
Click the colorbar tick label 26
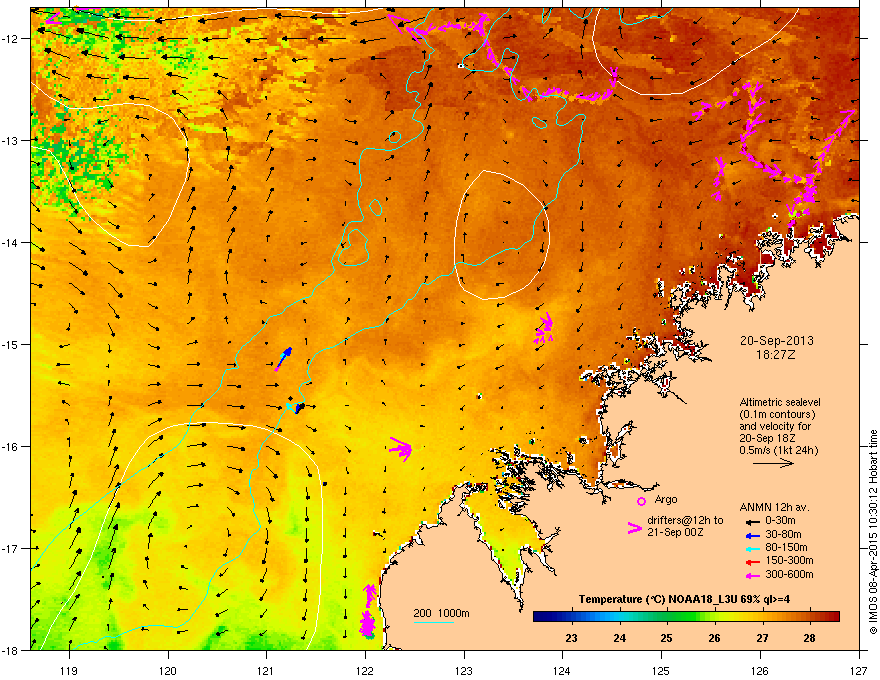(x=714, y=638)
